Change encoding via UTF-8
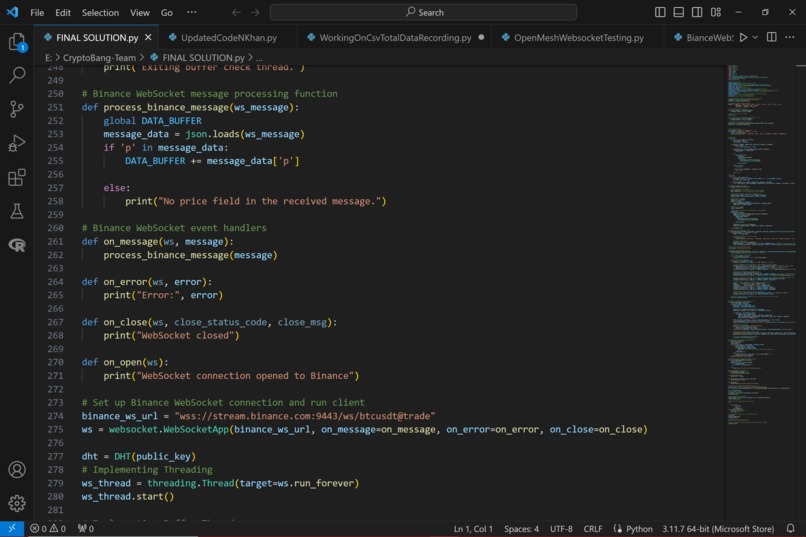This screenshot has height=537, width=806. click(x=561, y=528)
